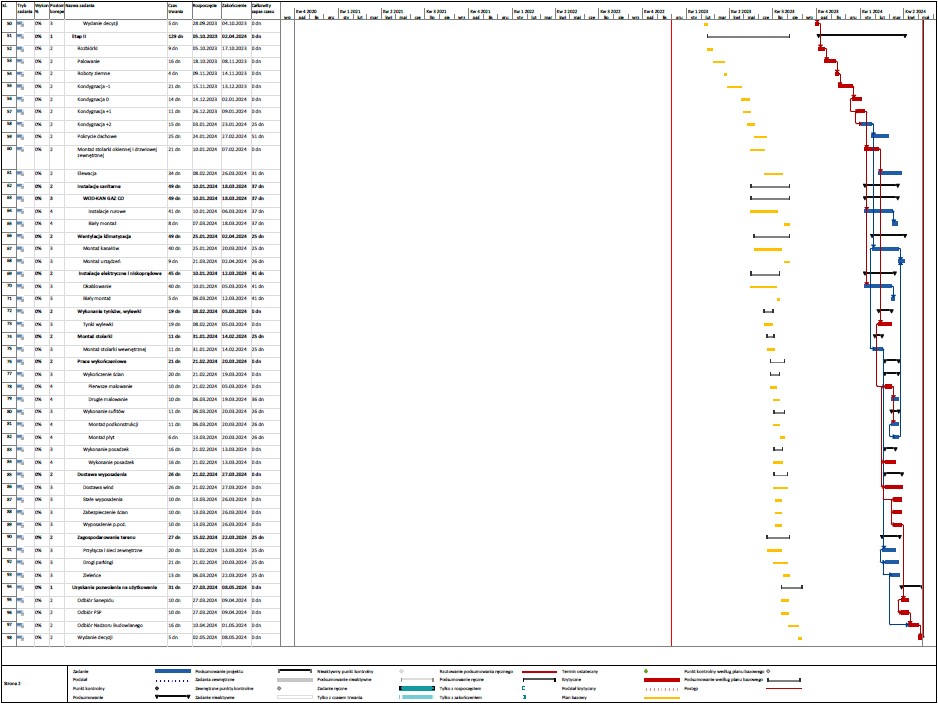Click the blue Zadanie legend bar
The height and width of the screenshot is (705, 938).
[174, 672]
